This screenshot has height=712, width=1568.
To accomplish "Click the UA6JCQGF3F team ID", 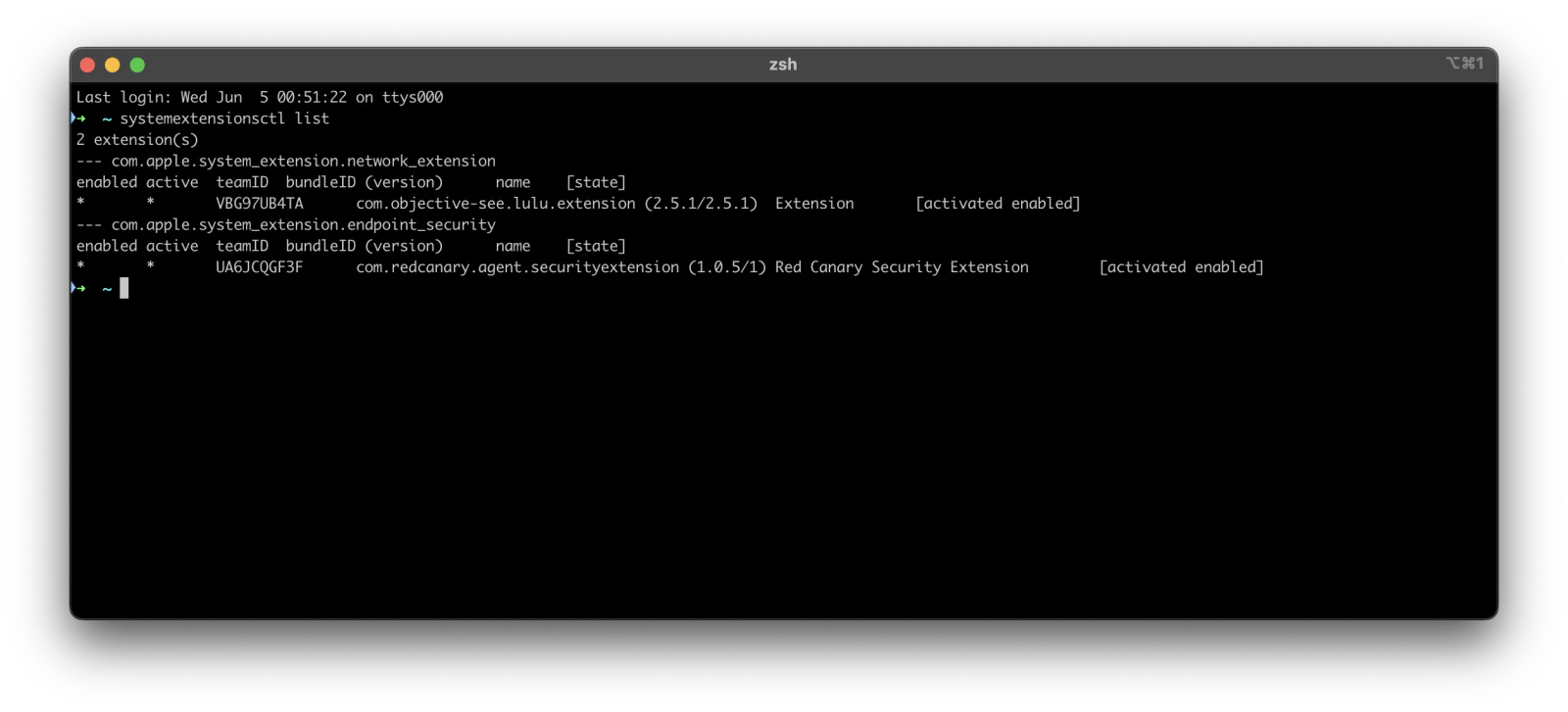I will 260,267.
